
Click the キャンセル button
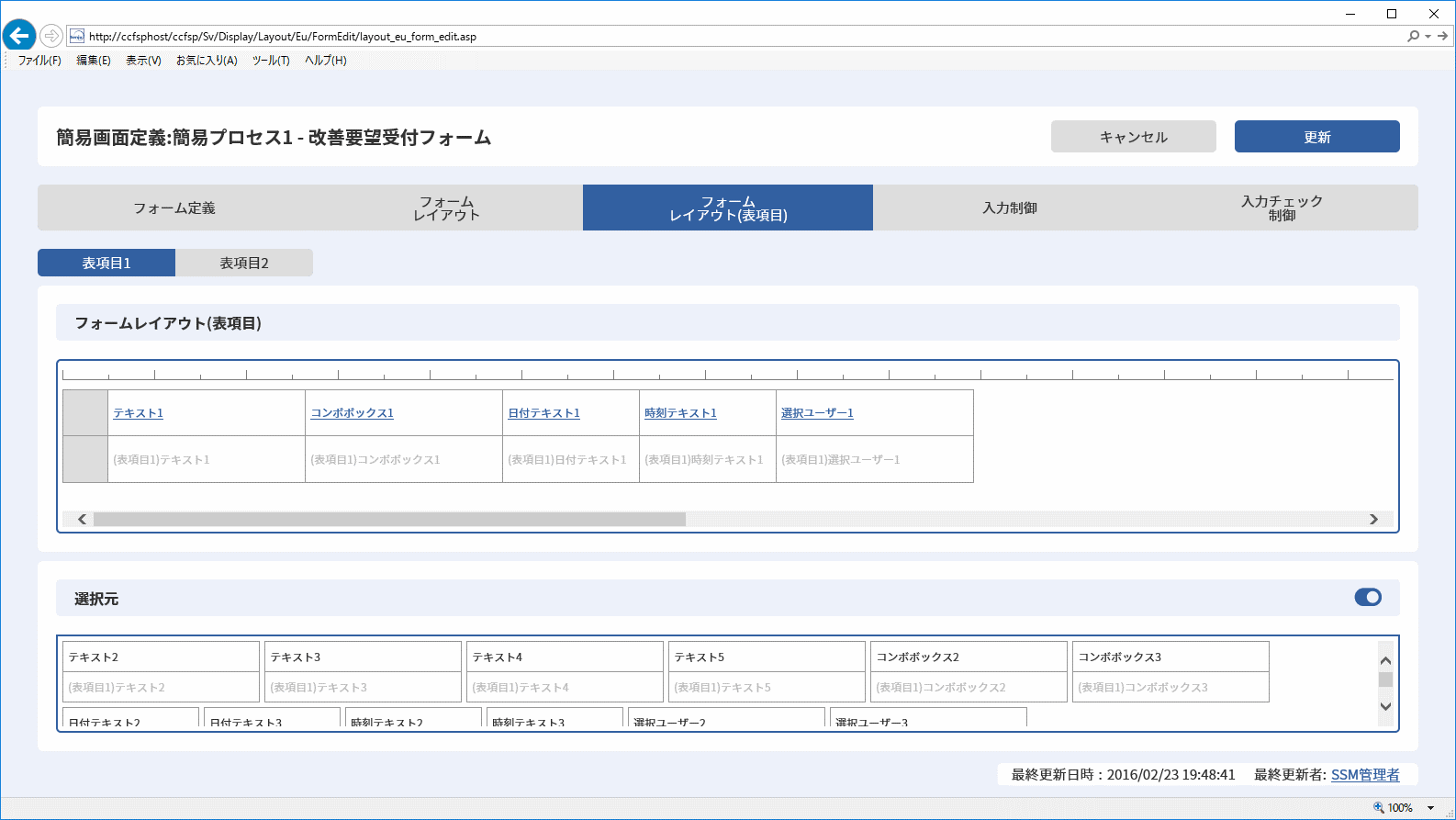tap(1134, 137)
